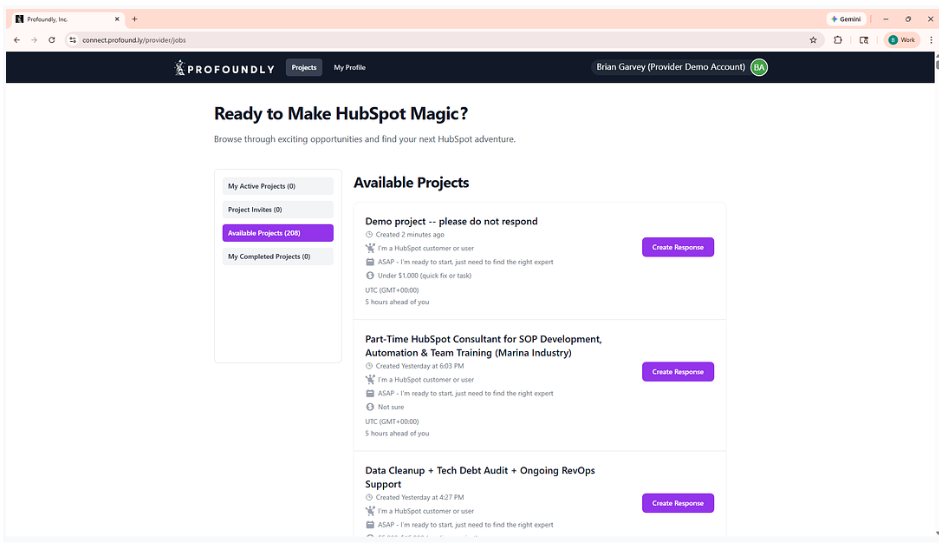This screenshot has height=547, width=939.
Task: Open the My Profile nav item
Action: pos(349,68)
